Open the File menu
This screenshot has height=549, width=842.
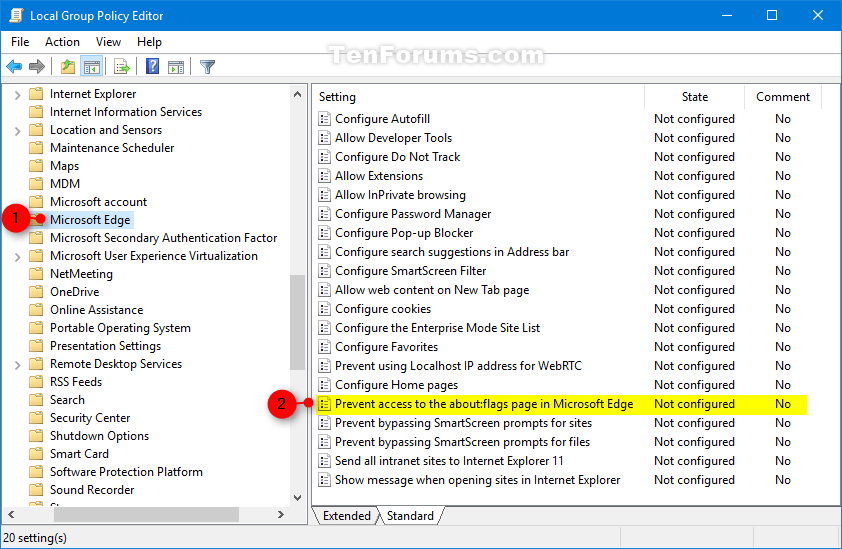20,42
